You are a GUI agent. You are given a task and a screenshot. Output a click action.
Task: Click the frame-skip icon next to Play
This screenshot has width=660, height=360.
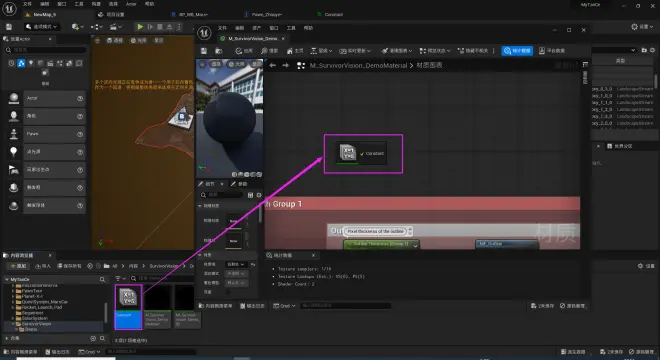coord(150,27)
